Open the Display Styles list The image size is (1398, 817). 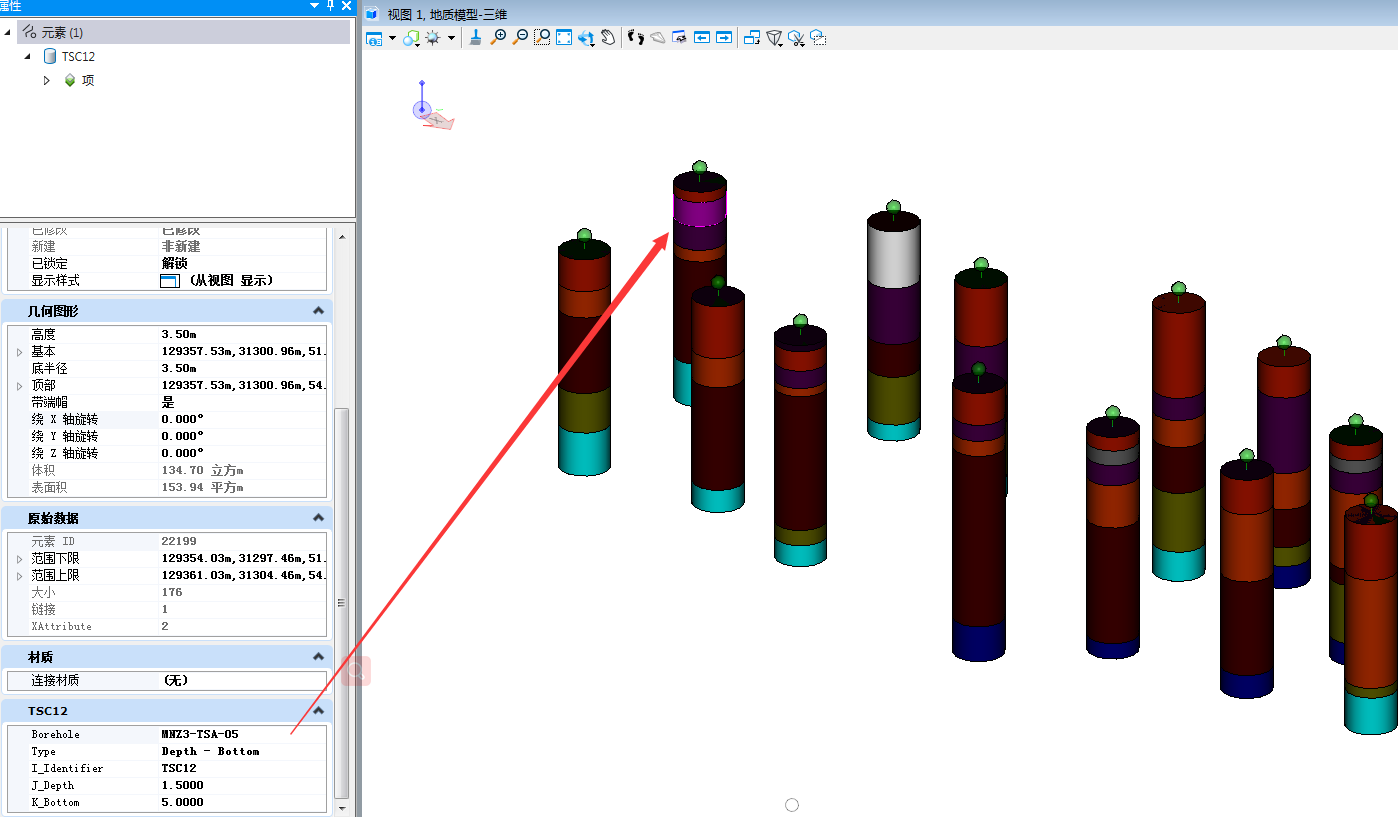pos(411,38)
